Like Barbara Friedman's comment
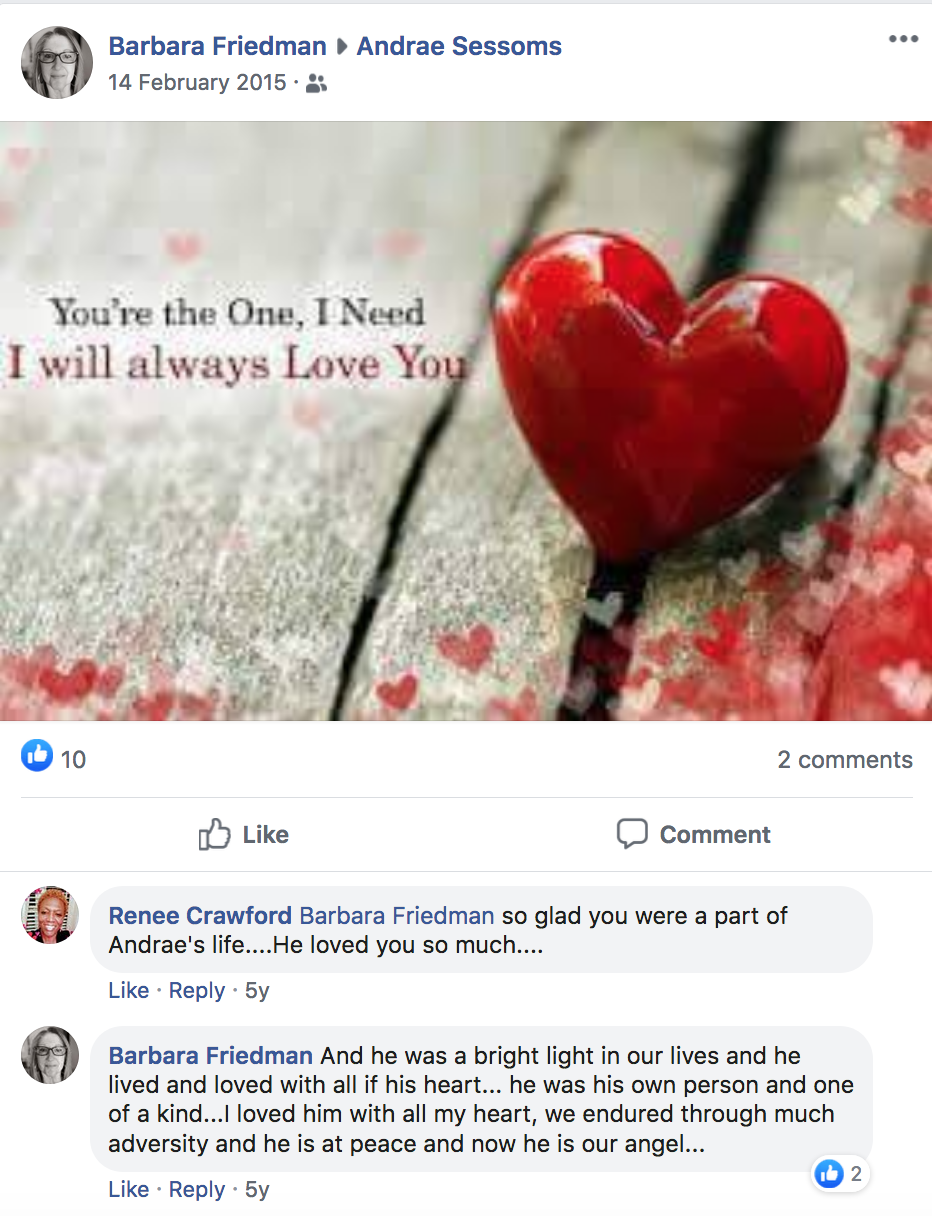This screenshot has width=932, height=1216. 128,1190
